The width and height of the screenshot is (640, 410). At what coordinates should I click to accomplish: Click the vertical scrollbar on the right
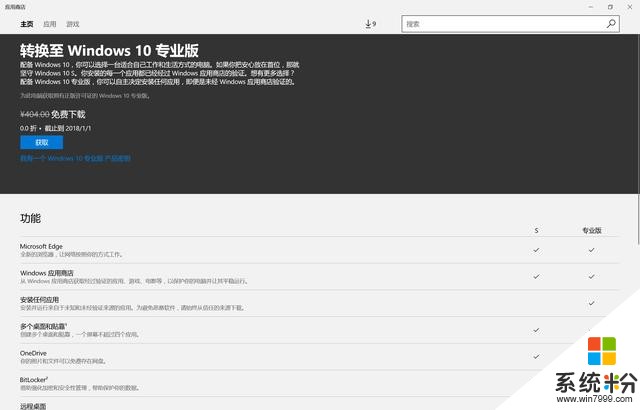(x=638, y=139)
